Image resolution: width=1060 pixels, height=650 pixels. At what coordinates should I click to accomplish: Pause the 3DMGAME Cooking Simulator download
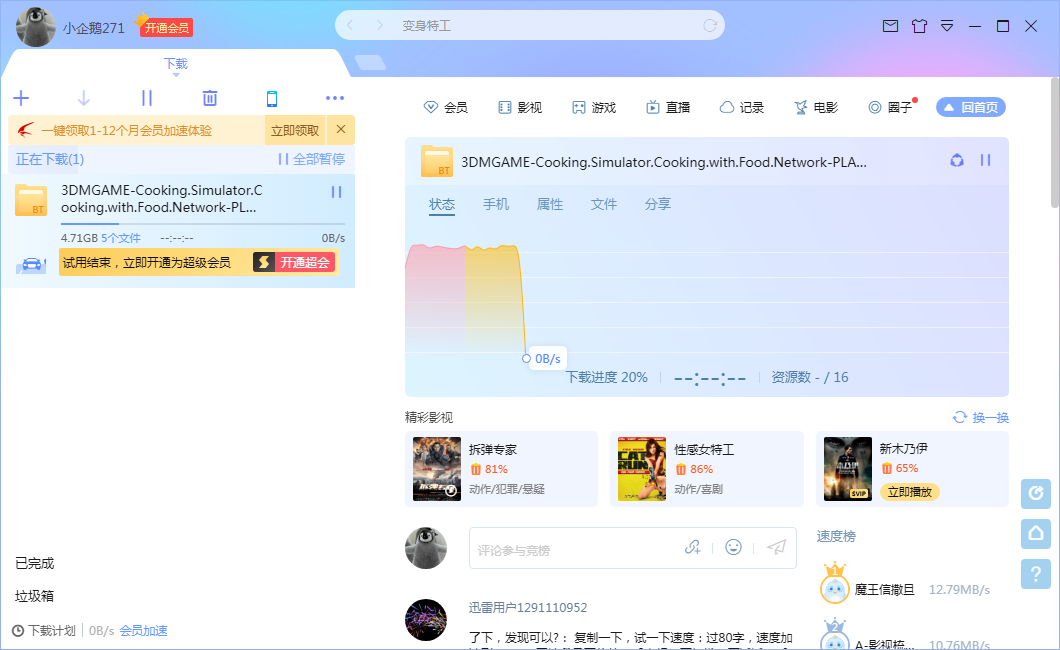(x=337, y=190)
